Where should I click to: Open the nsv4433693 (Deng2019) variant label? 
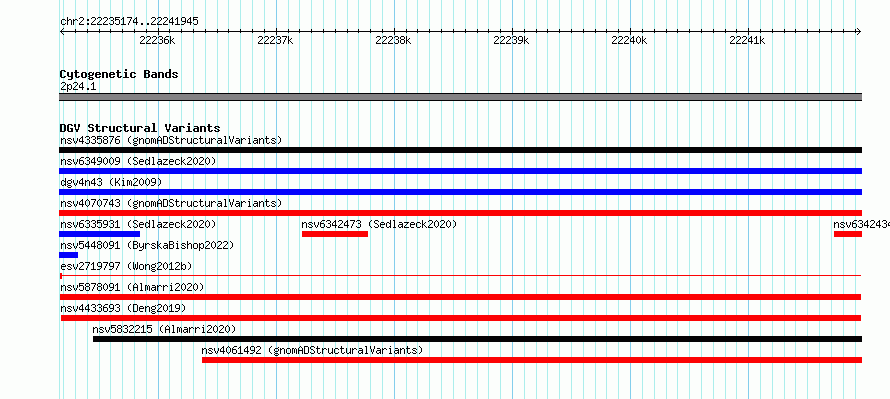pos(123,308)
